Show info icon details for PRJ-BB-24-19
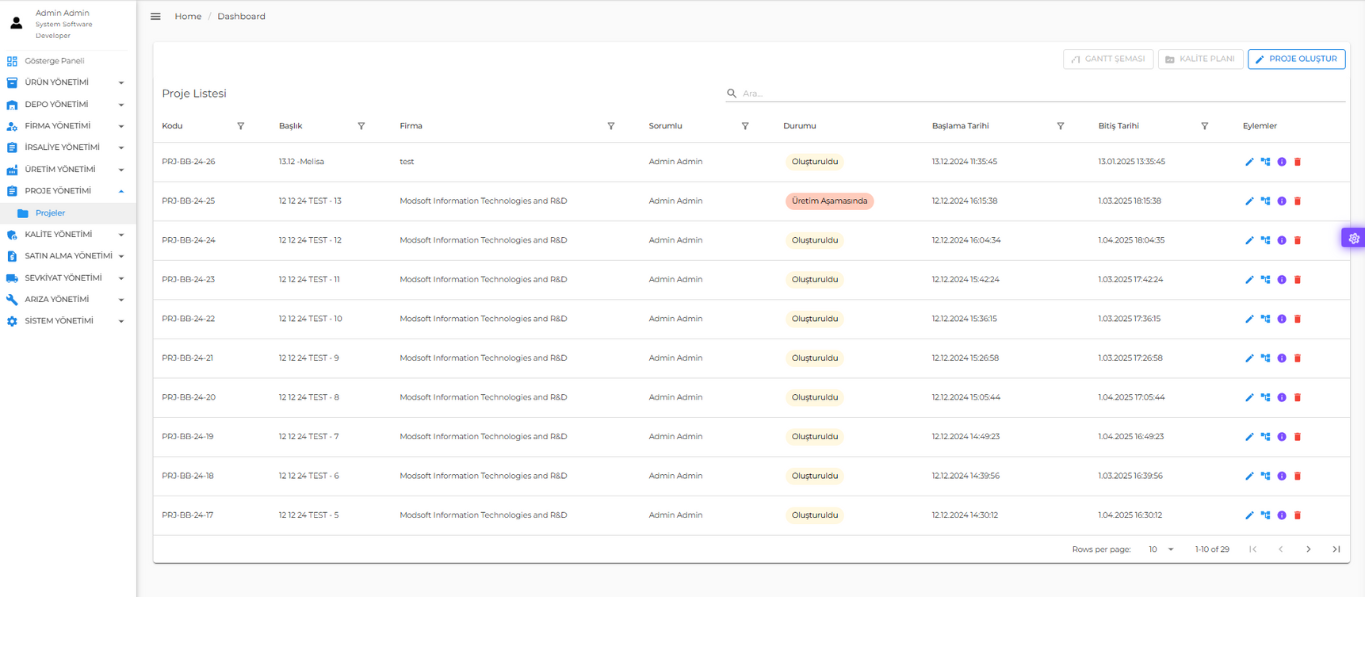The height and width of the screenshot is (658, 1365). point(1281,437)
